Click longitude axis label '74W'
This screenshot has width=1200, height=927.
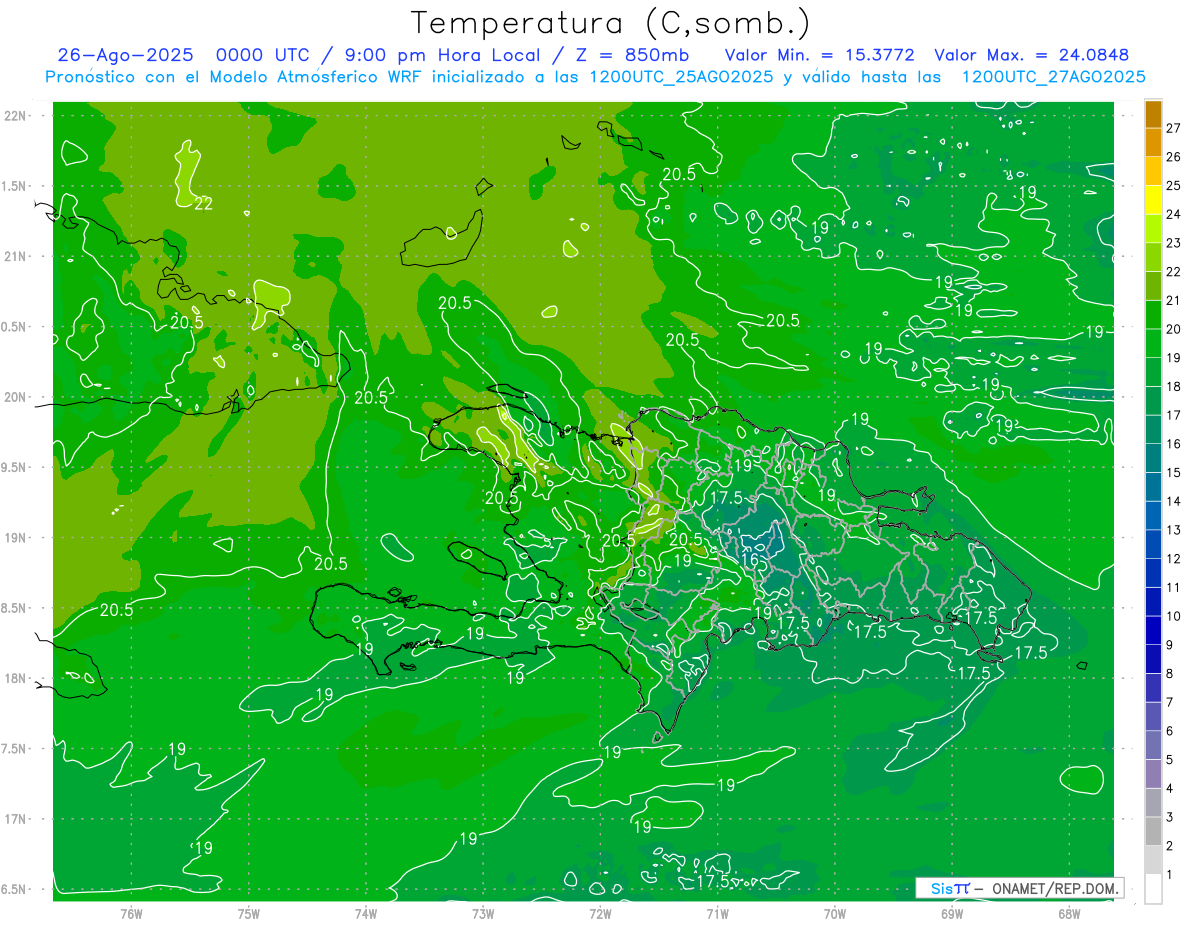tap(366, 914)
